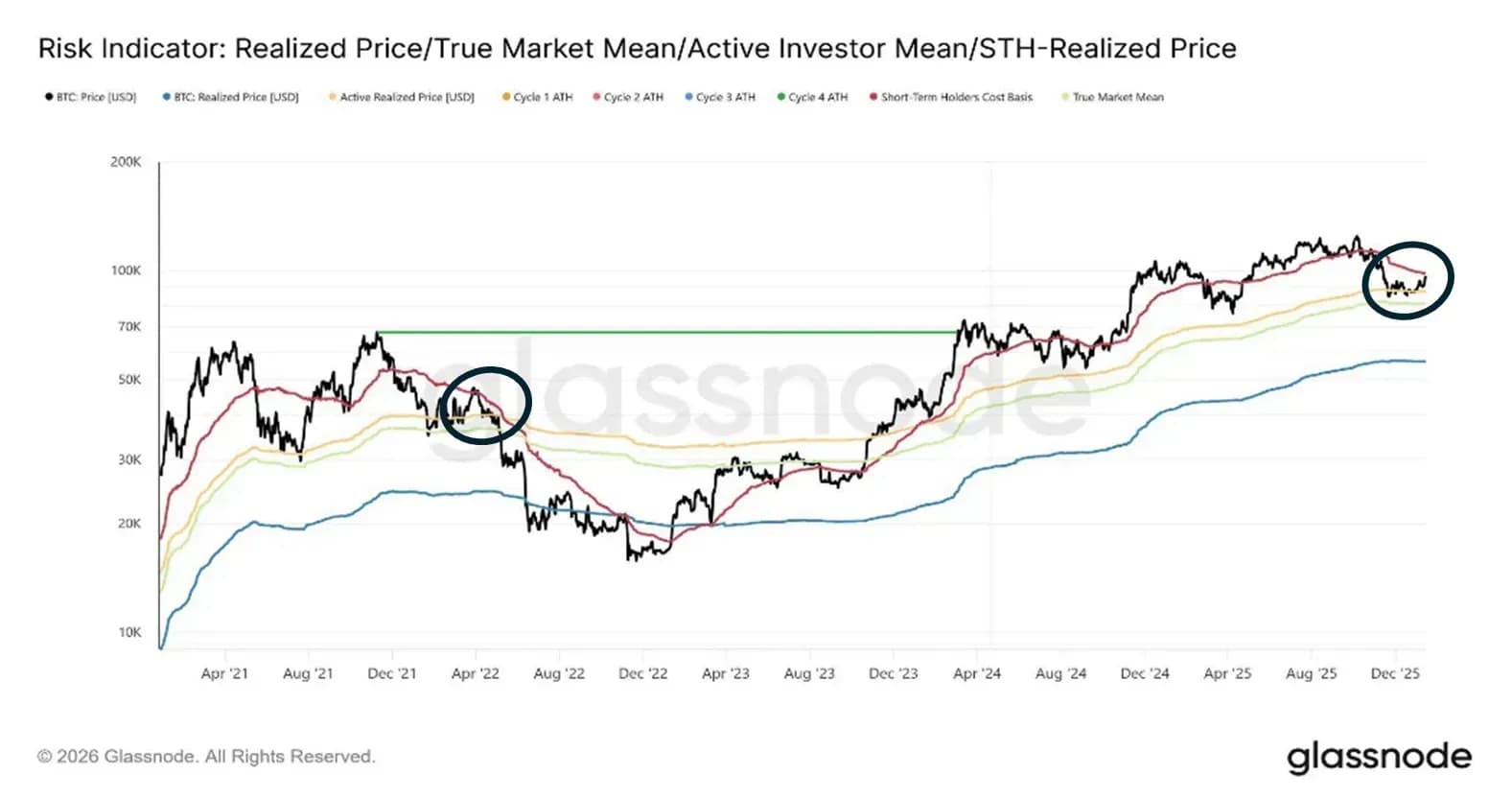Click the green Cycle 4 ATH horizontal line
Screen dimensions: 1512x798
[667, 333]
